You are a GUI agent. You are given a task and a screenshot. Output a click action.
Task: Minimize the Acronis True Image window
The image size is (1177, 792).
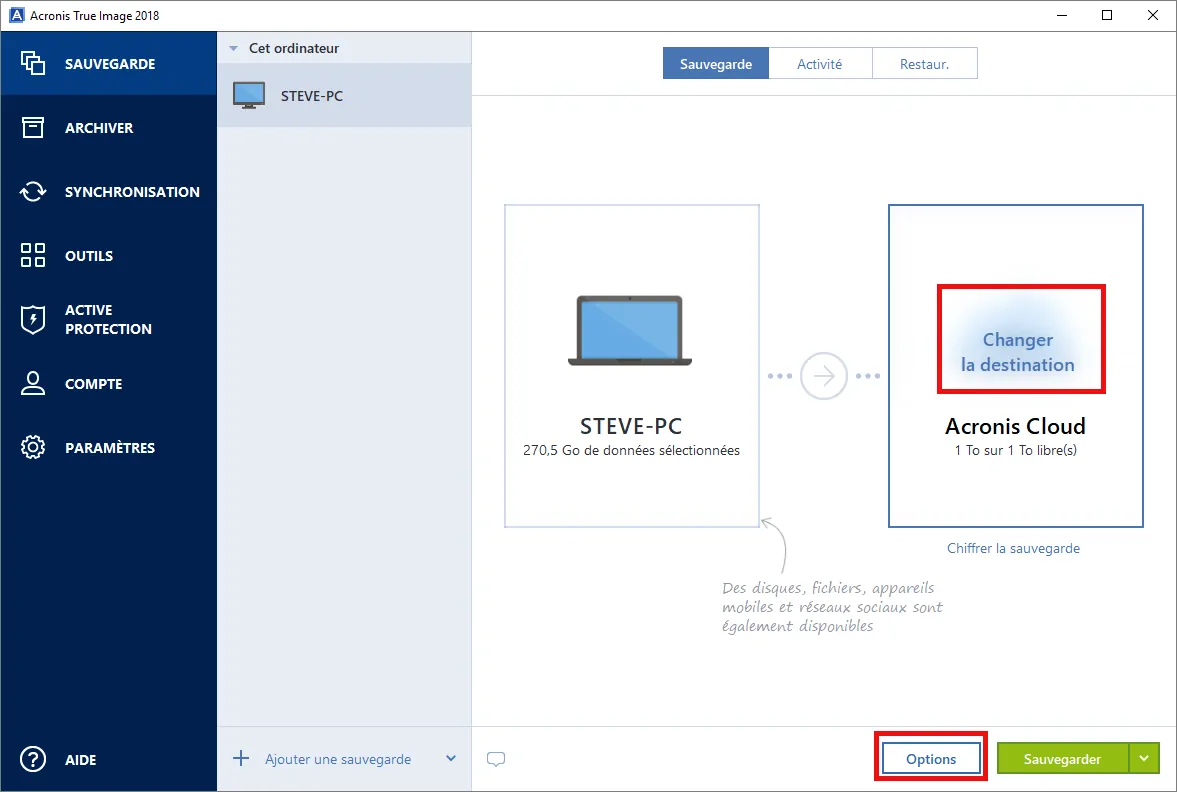coord(1061,15)
